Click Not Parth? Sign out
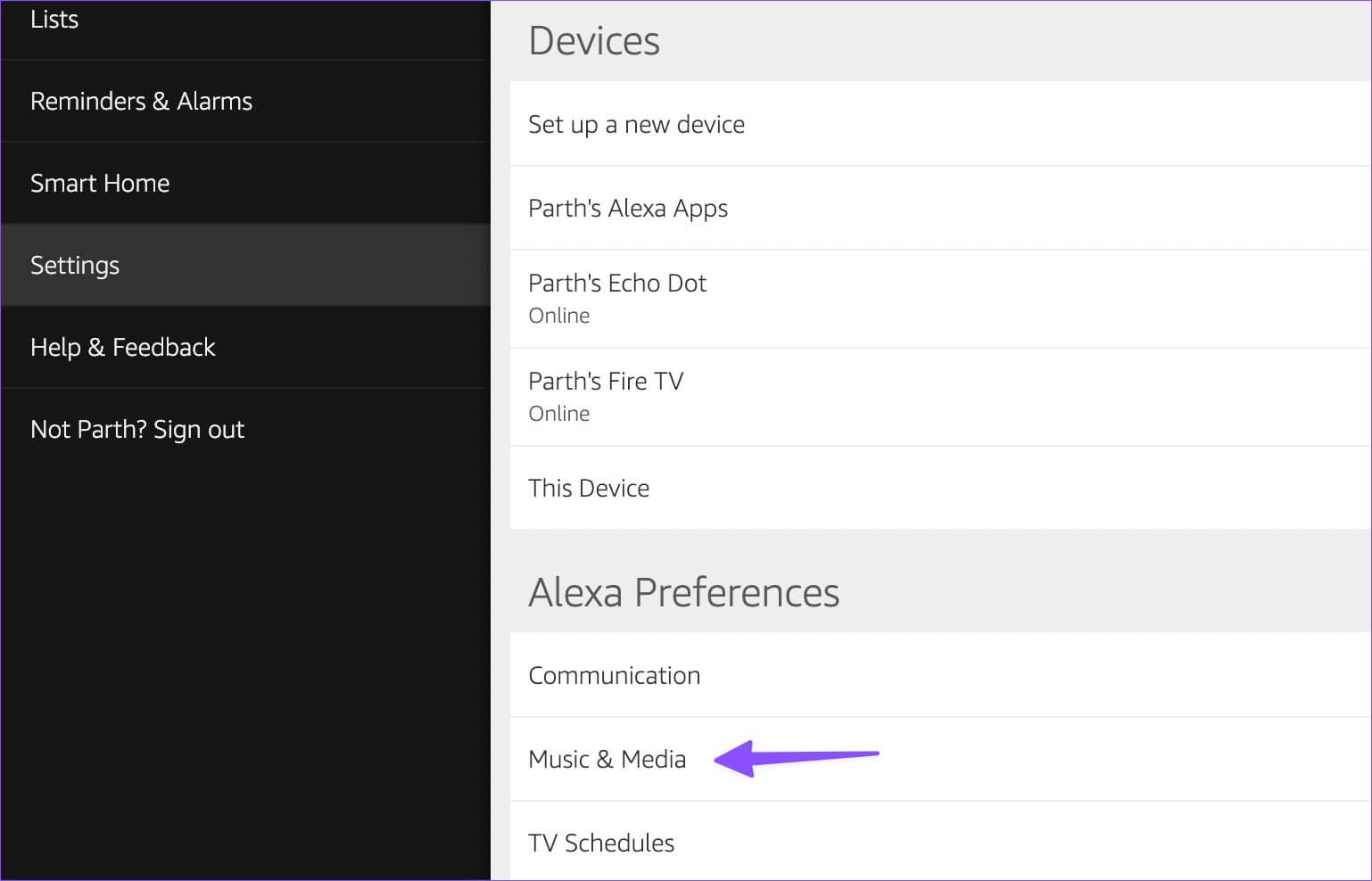This screenshot has width=1372, height=881. point(137,430)
